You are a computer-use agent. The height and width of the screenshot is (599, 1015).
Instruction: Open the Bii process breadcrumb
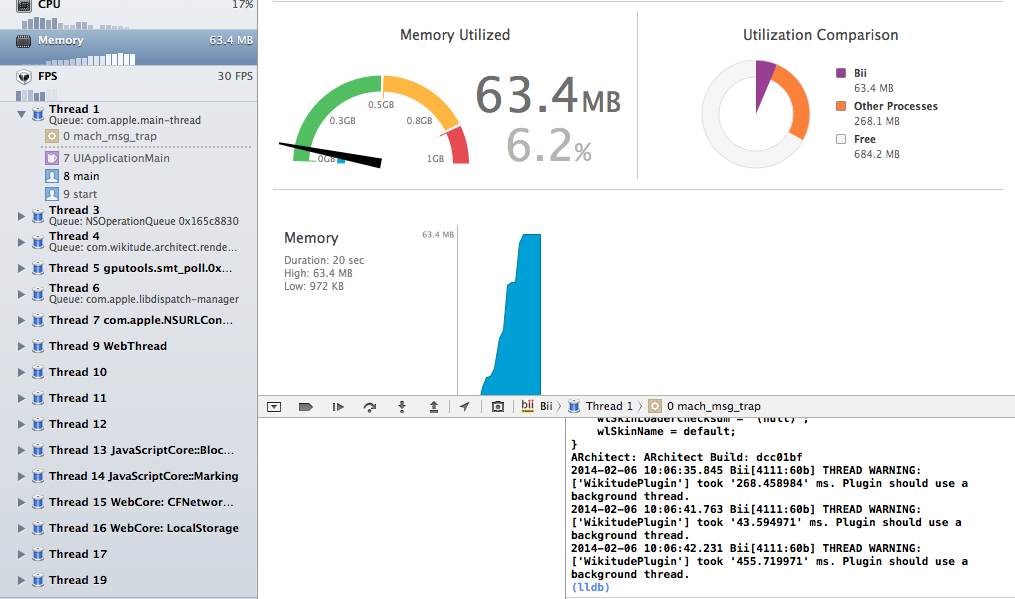537,406
